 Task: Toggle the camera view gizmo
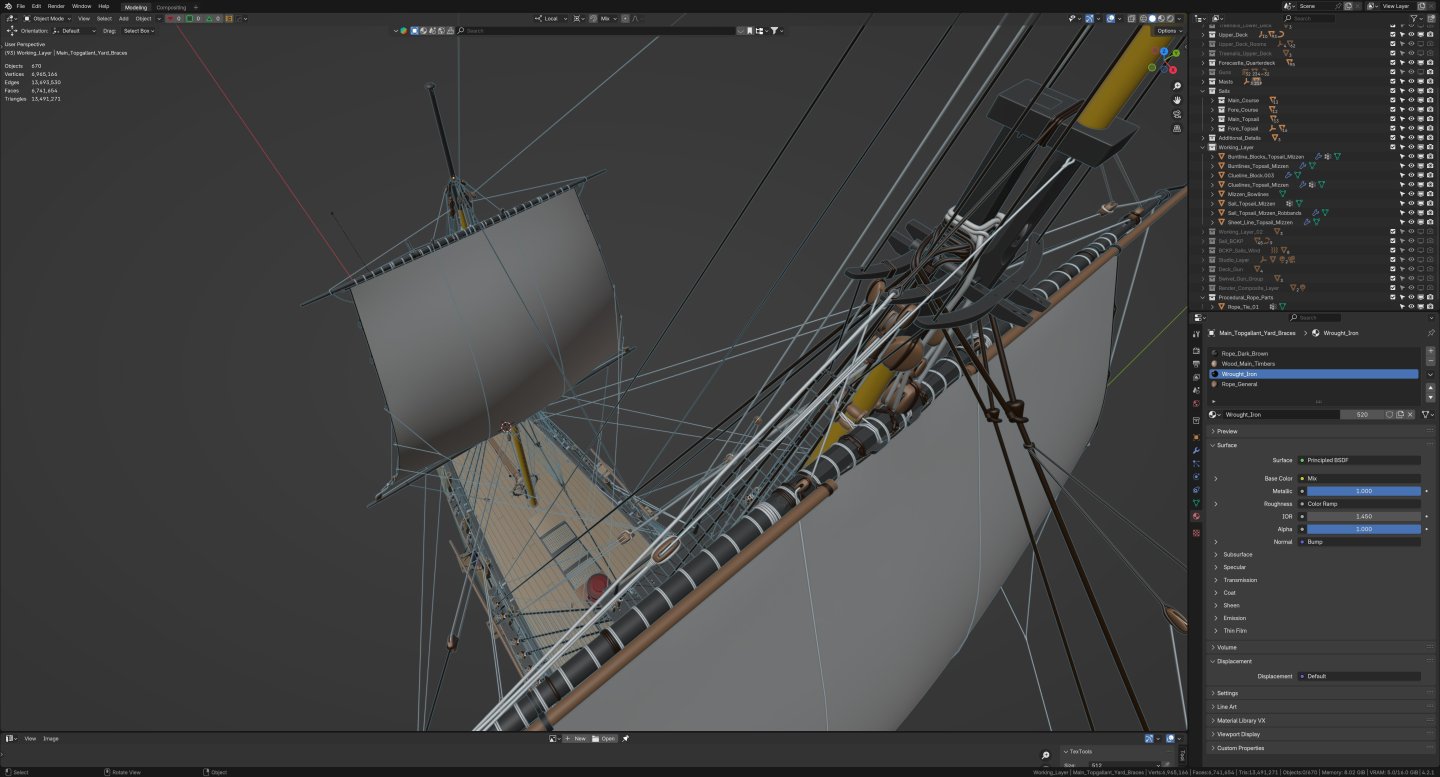[1177, 114]
